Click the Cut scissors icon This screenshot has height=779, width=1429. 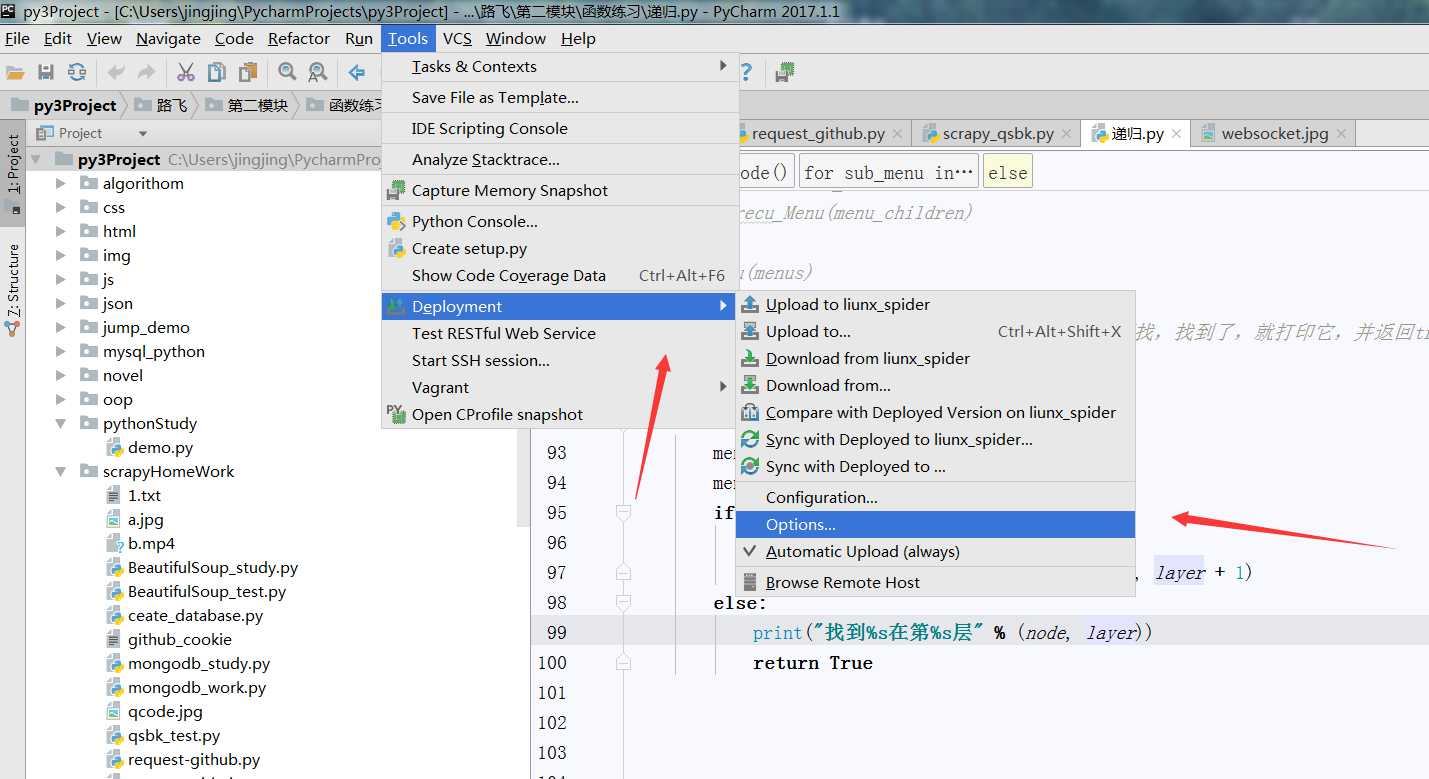(x=186, y=72)
